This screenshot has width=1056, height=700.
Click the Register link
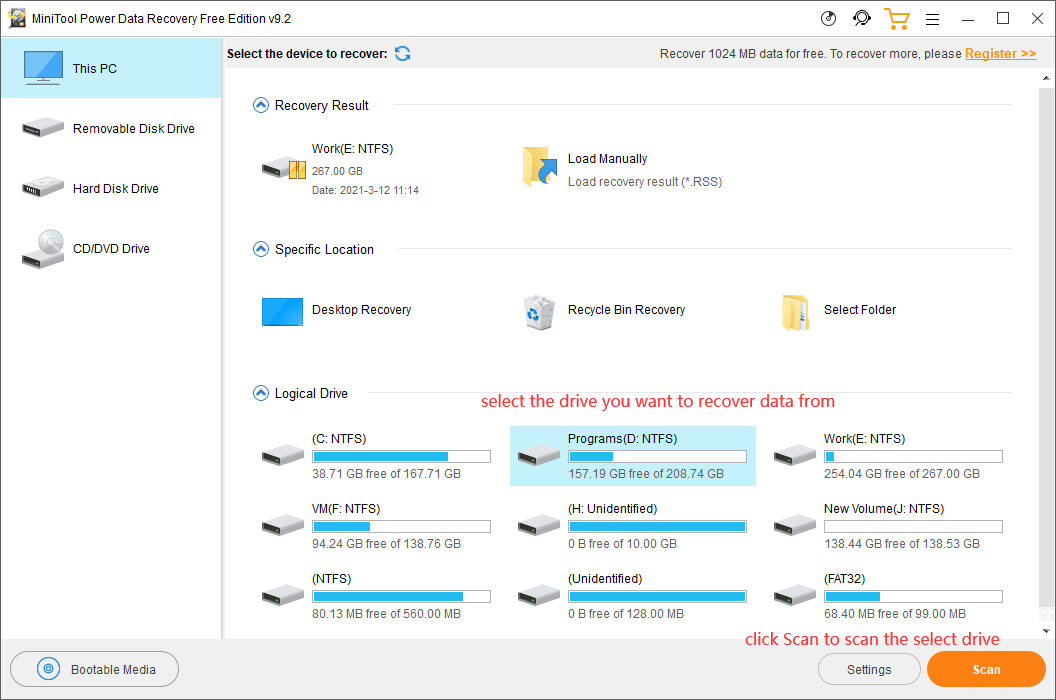(1000, 53)
